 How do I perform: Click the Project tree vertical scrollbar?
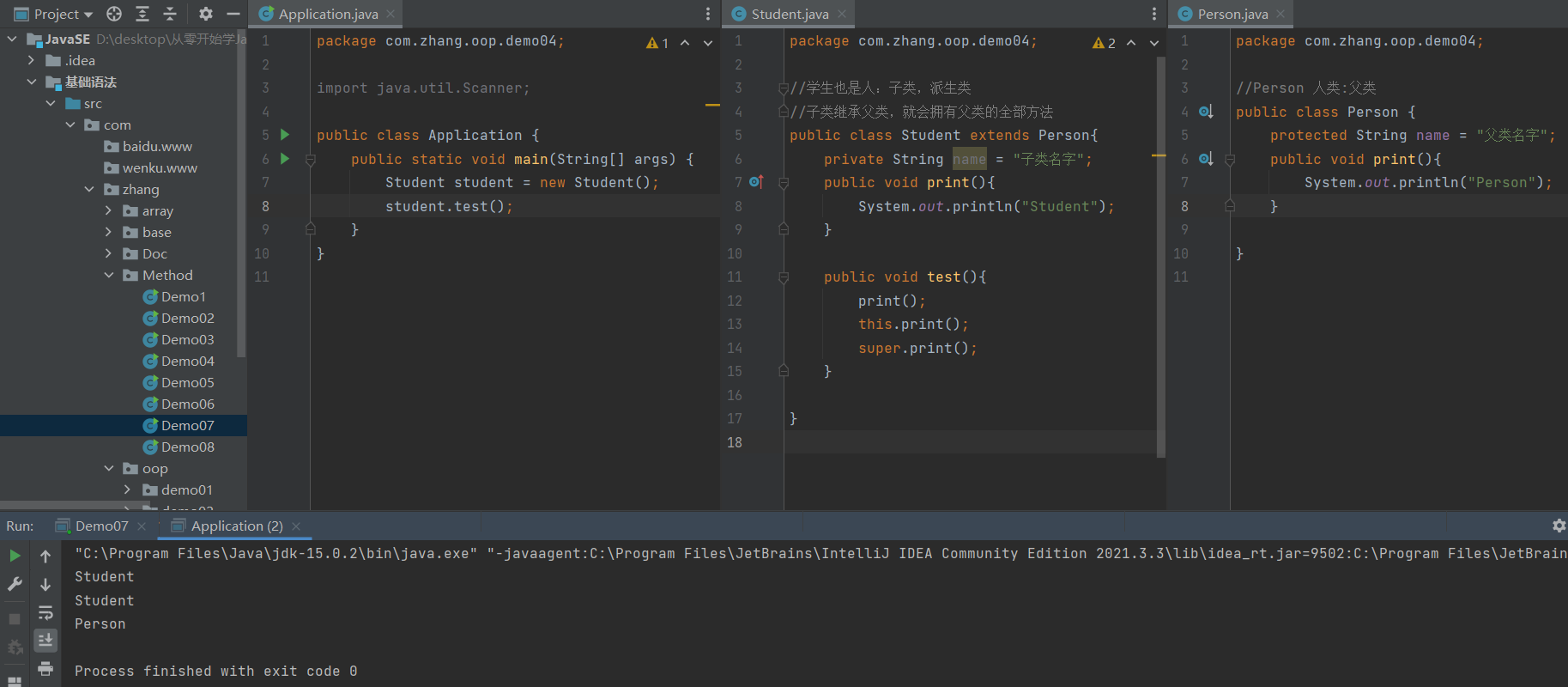click(x=241, y=193)
